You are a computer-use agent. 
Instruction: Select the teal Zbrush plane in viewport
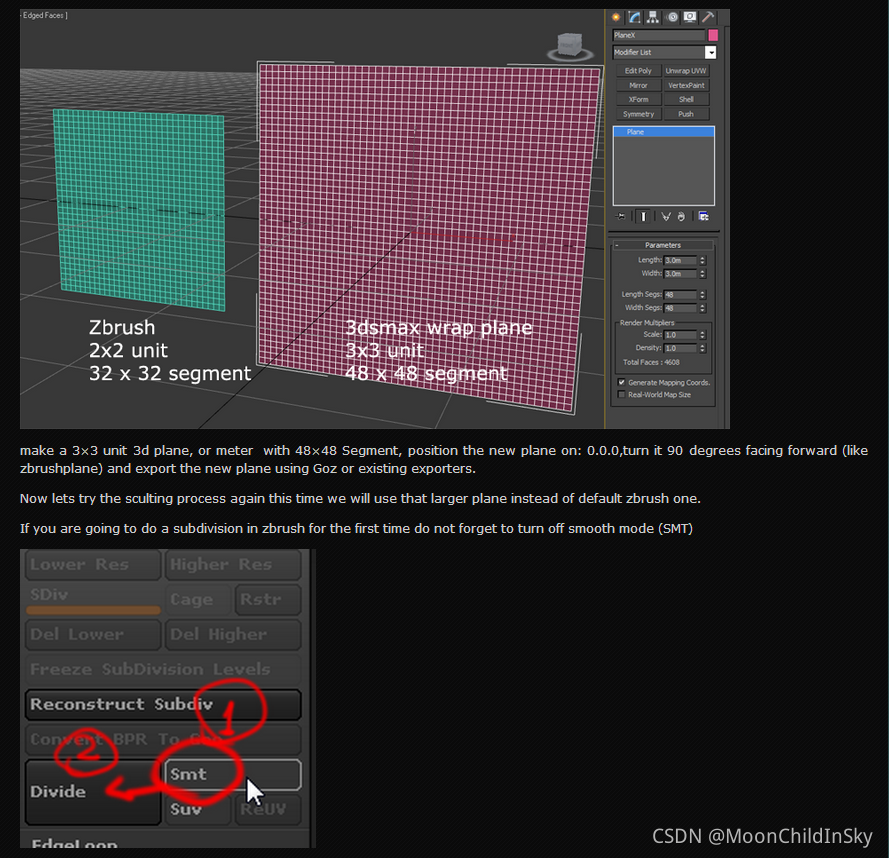click(141, 210)
